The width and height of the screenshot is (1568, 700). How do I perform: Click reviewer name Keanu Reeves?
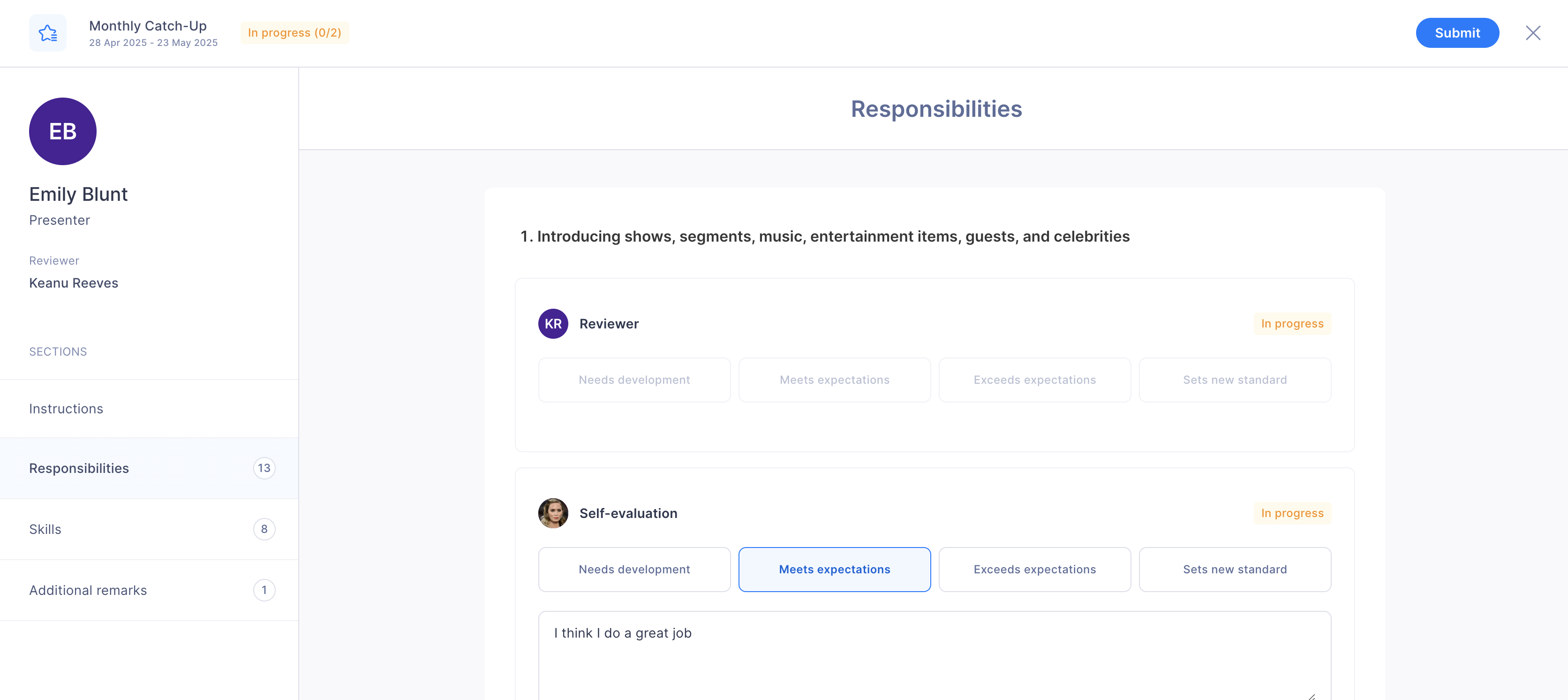coord(74,283)
